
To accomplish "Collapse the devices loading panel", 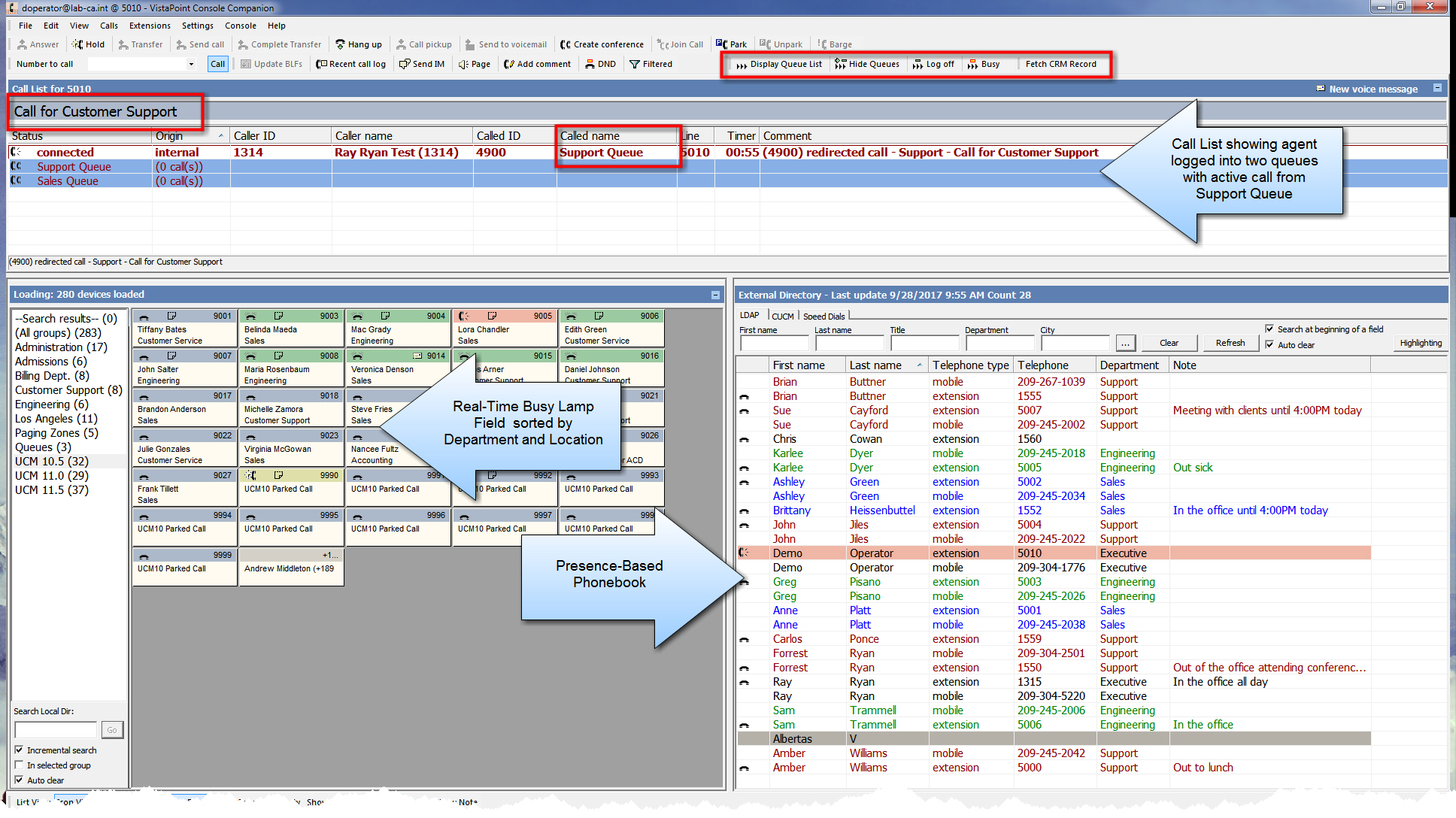I will [714, 294].
